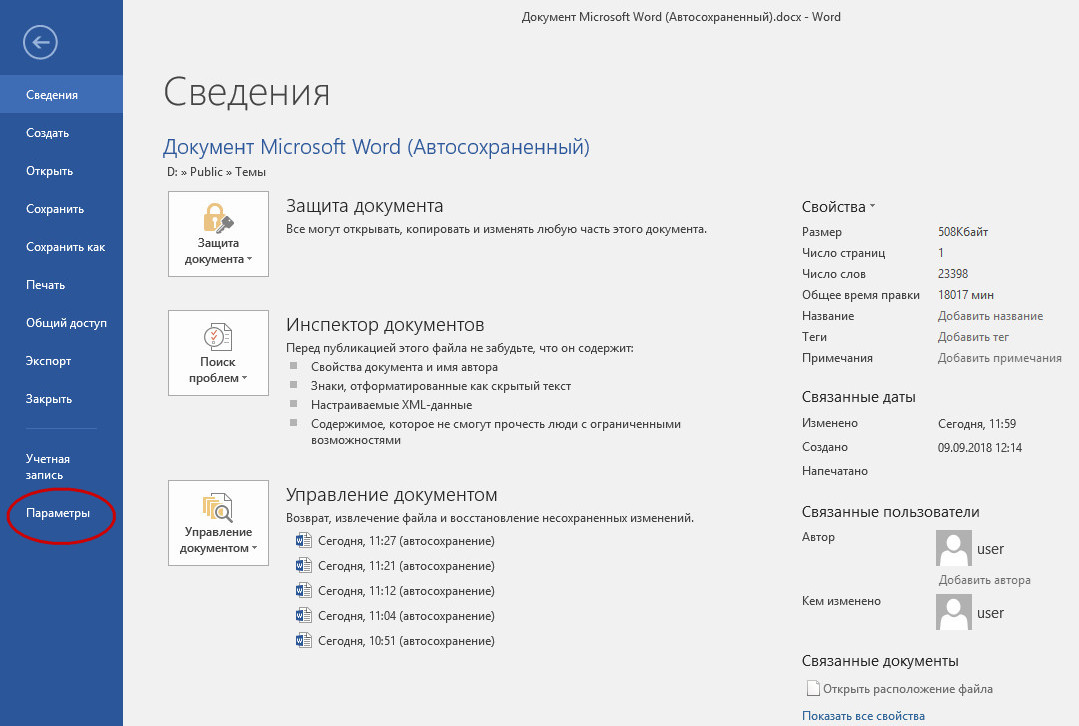
Task: Expand the Управление документом dropdown button
Action: 218,523
